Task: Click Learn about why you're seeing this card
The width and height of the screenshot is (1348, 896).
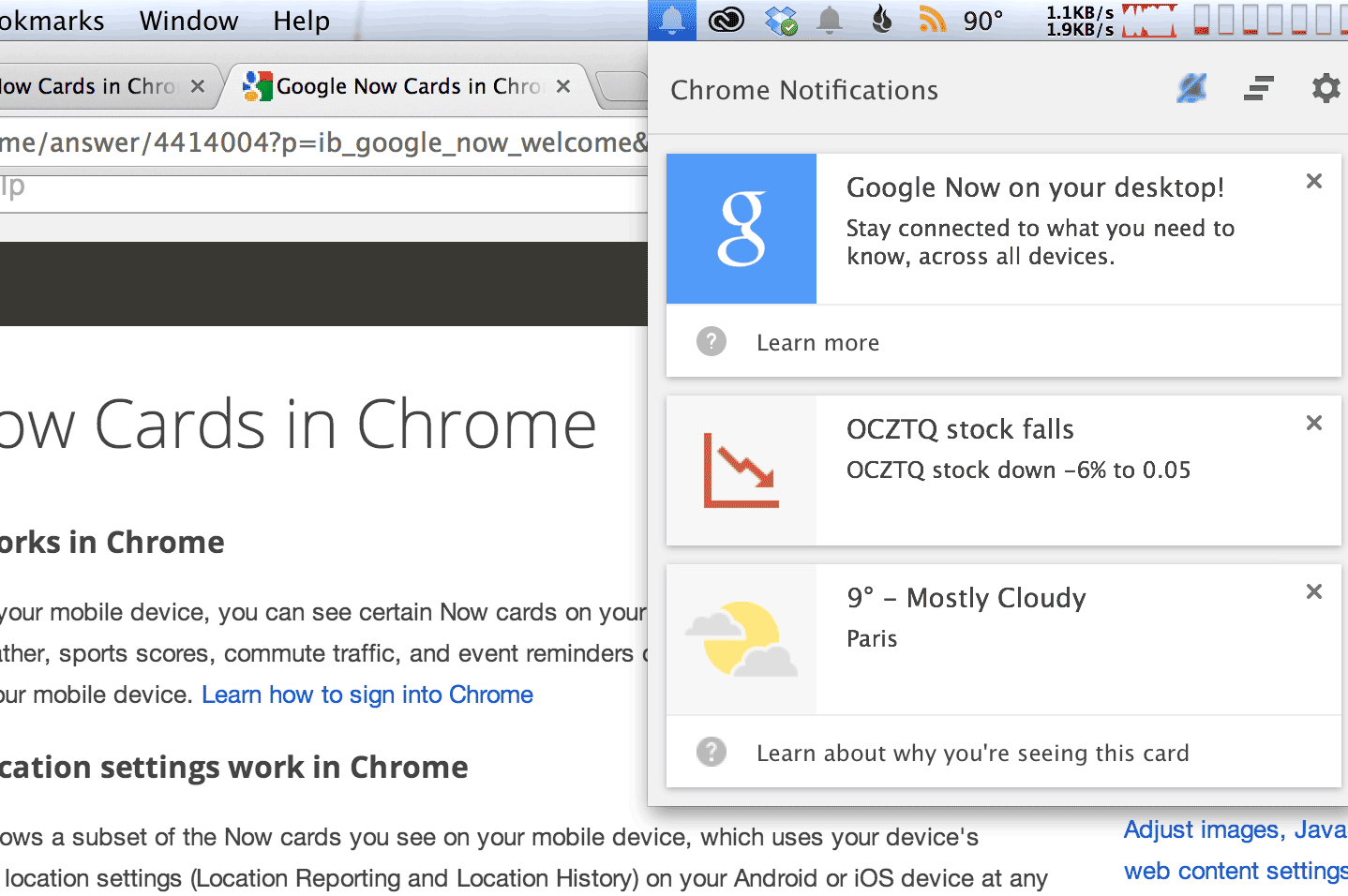Action: point(972,754)
